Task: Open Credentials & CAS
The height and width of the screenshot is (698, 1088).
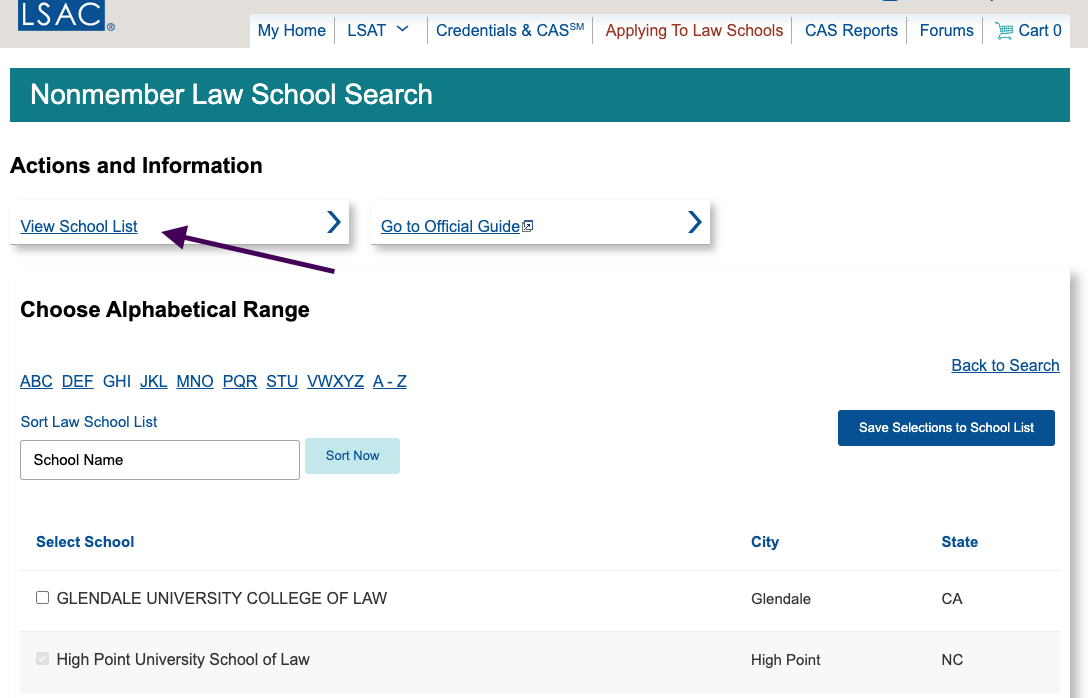Action: click(x=509, y=30)
